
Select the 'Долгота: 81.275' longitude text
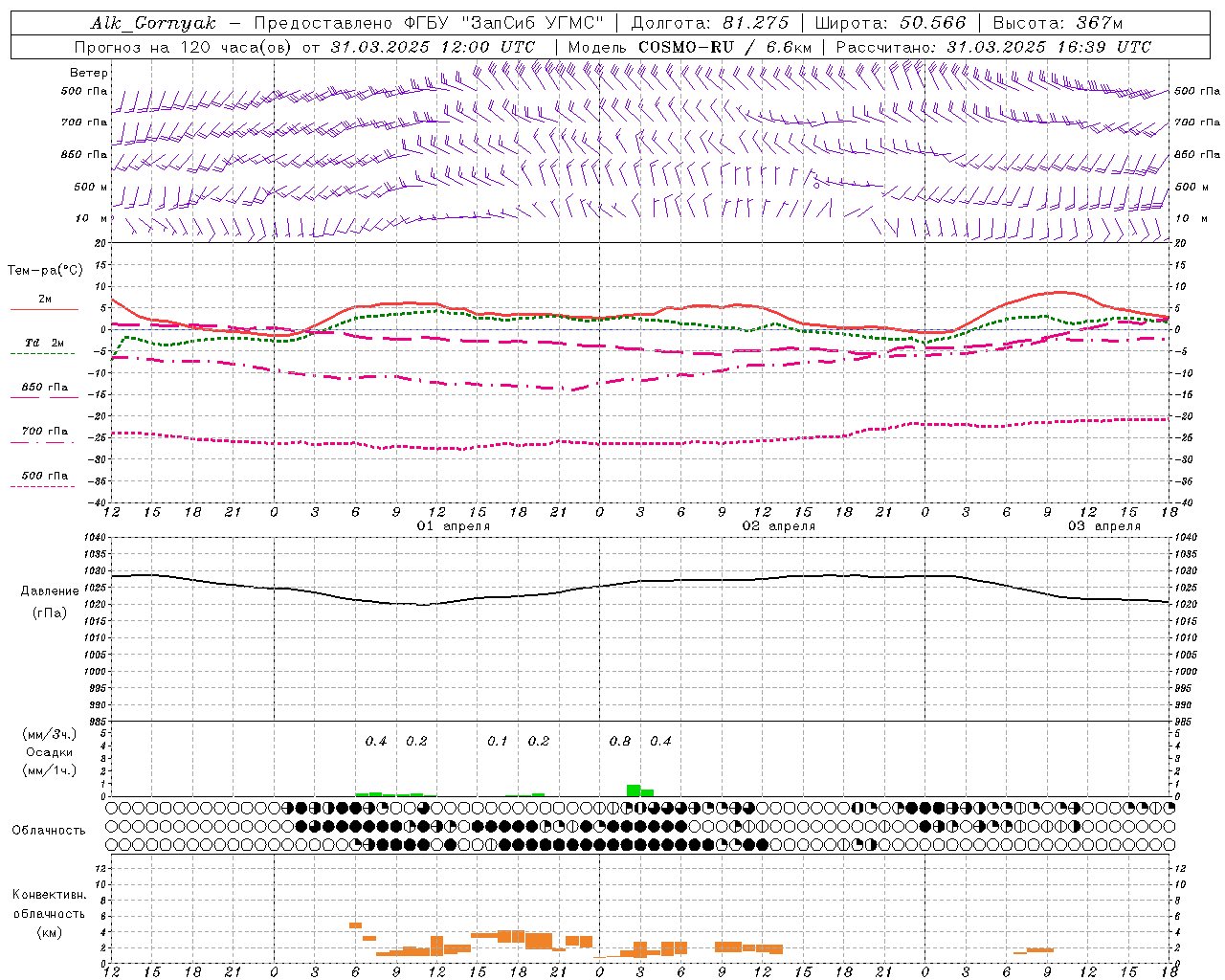click(710, 23)
